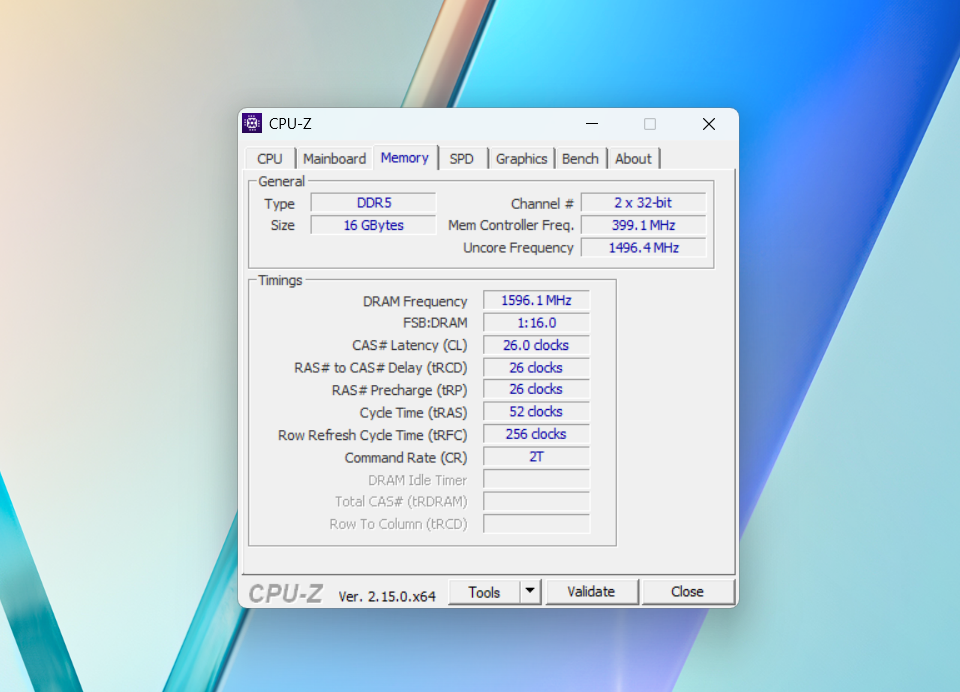Select the 2T command rate value
The image size is (960, 692).
click(x=536, y=457)
